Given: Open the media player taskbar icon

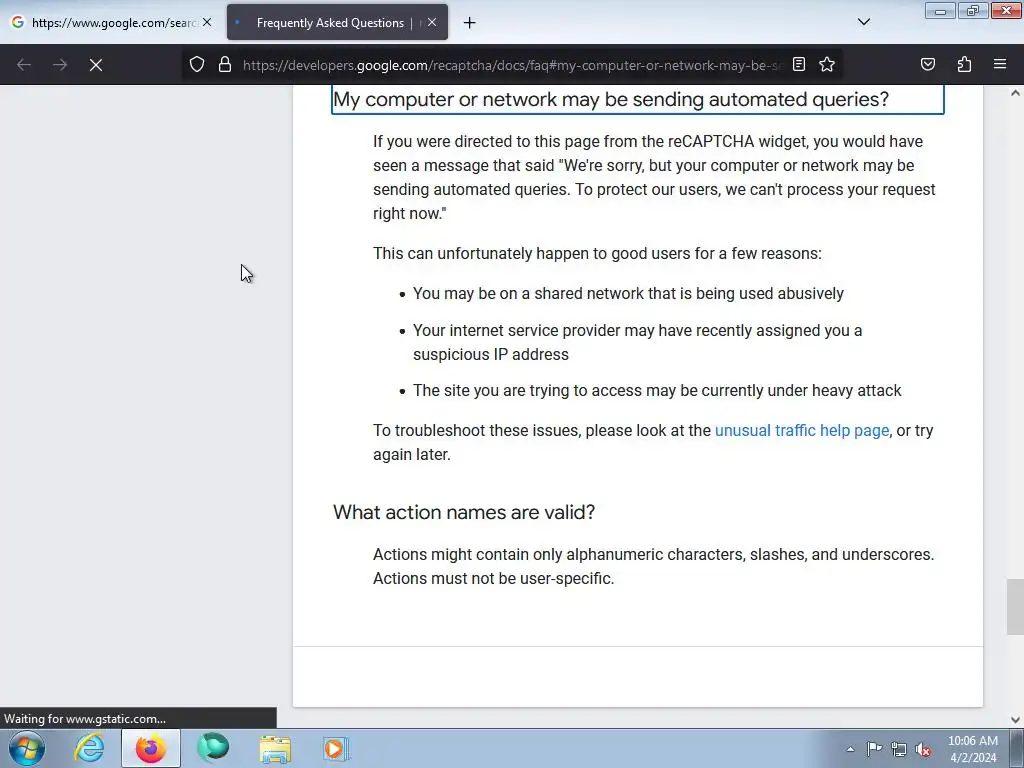Looking at the screenshot, I should pos(336,748).
